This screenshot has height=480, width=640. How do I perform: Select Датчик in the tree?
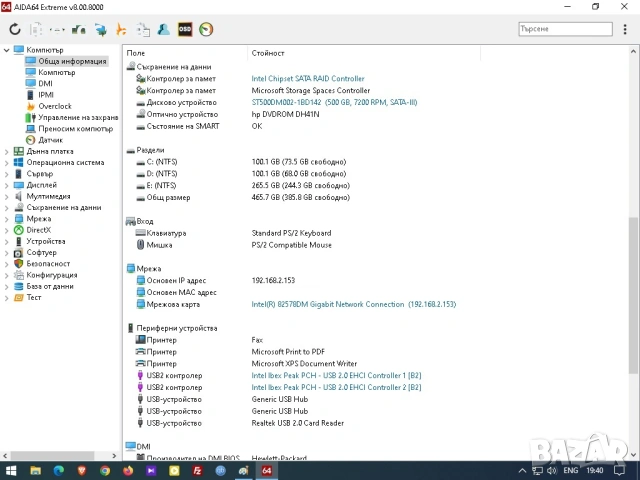(x=51, y=140)
